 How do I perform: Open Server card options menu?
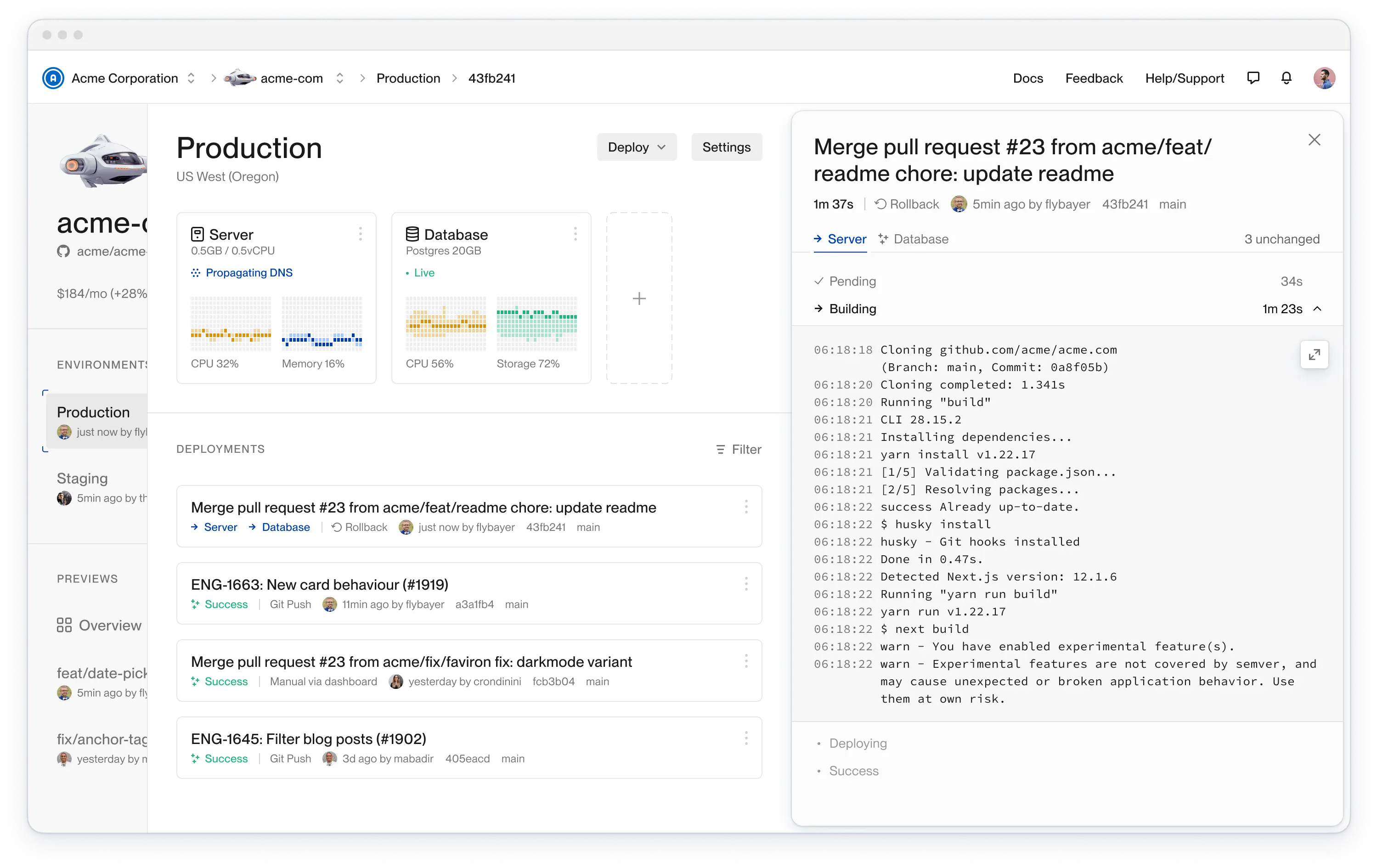(360, 234)
